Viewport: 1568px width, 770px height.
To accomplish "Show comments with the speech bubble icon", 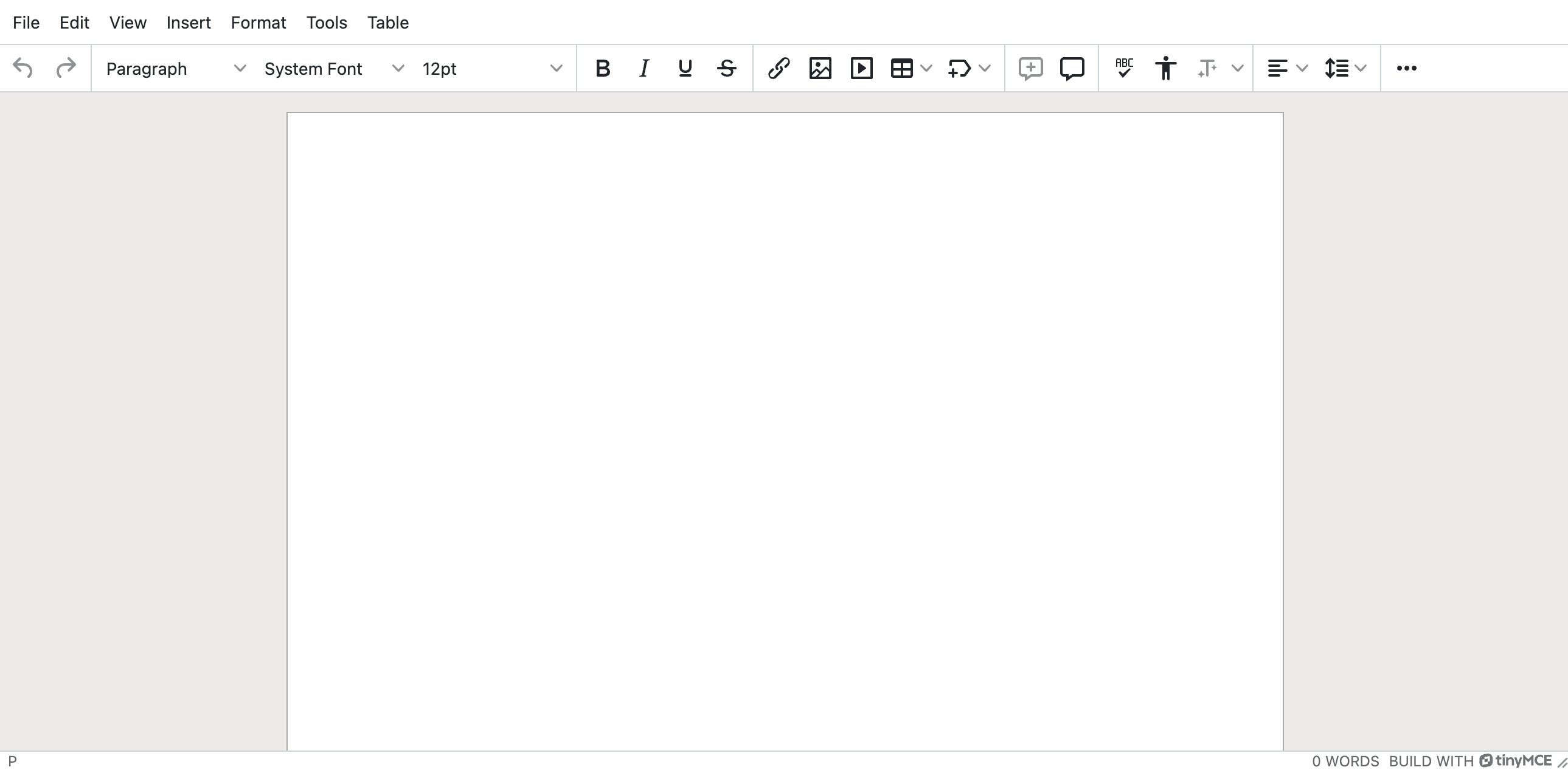I will [x=1072, y=68].
